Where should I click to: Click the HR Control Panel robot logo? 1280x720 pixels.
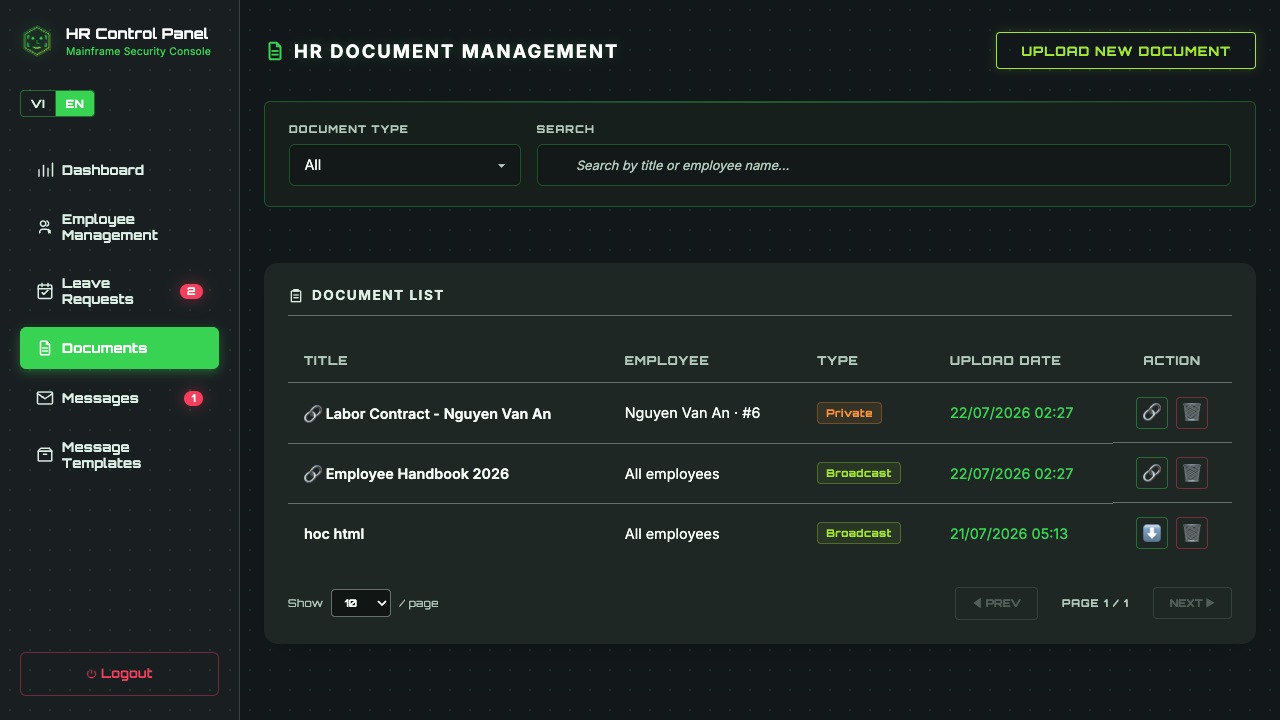(37, 41)
